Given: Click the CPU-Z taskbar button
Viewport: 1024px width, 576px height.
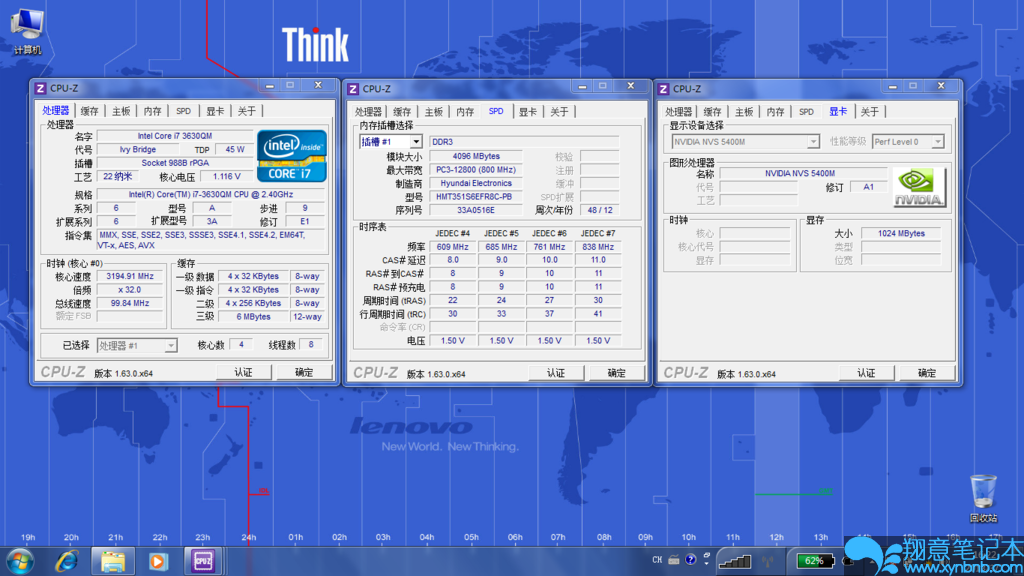Looking at the screenshot, I should coord(202,561).
